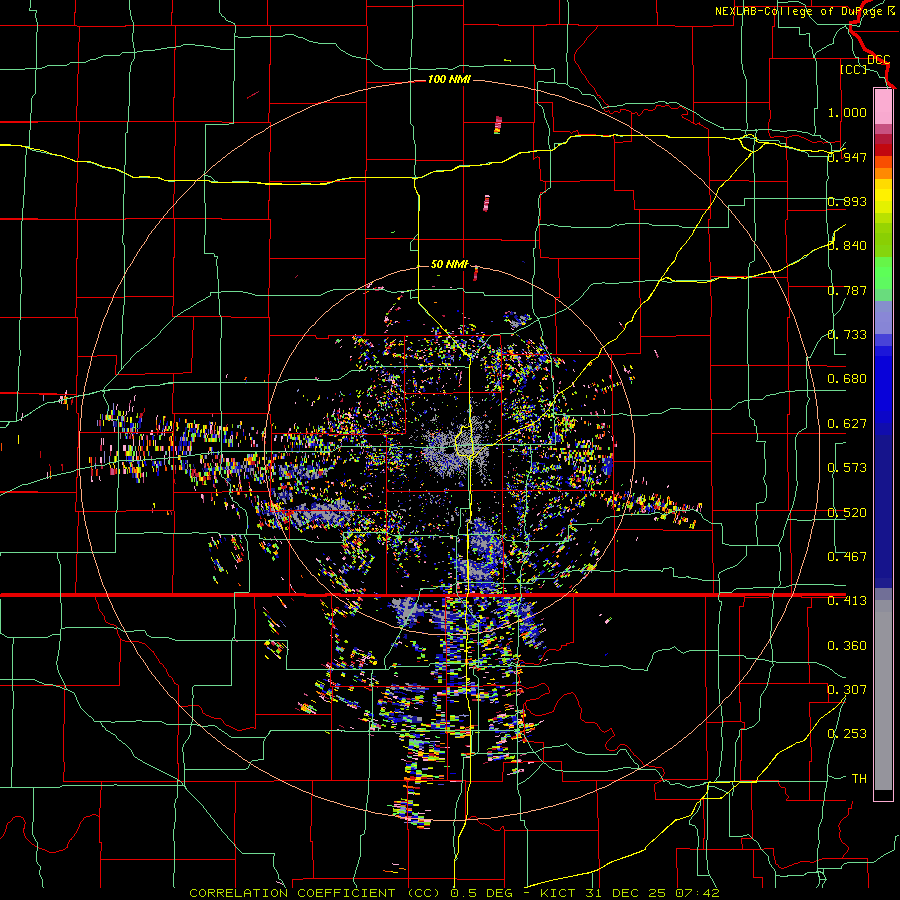Click the 0.520 scale value

click(x=847, y=513)
